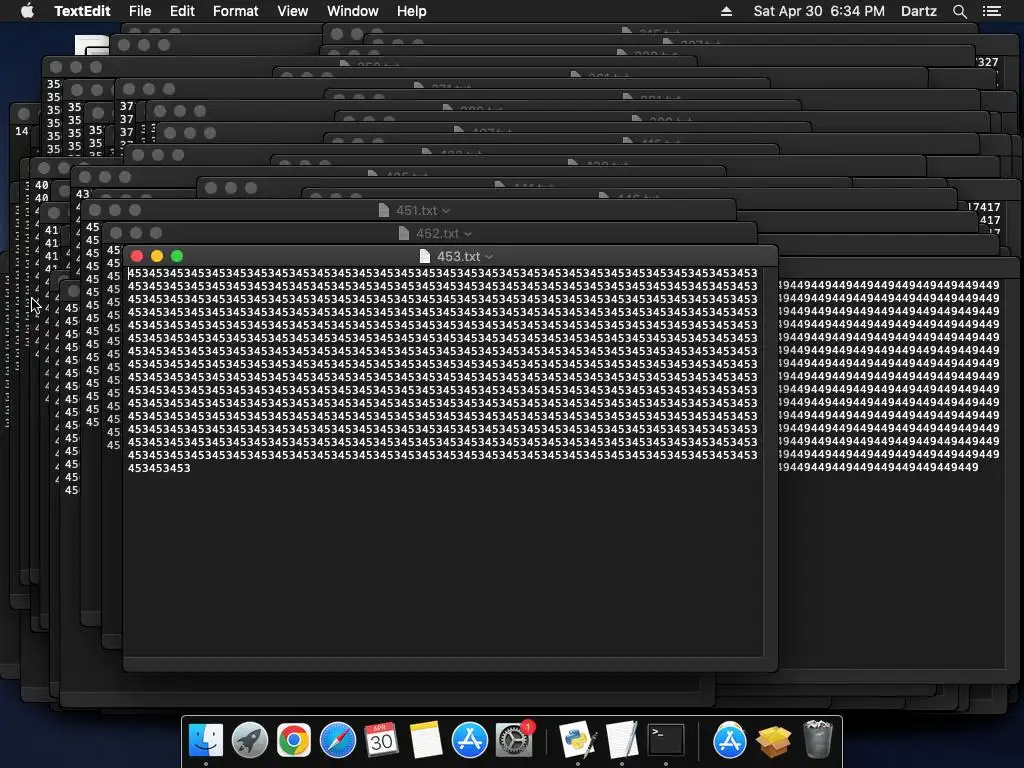Minimize the 453.txt window with yellow button
This screenshot has height=768, width=1024.
point(157,256)
